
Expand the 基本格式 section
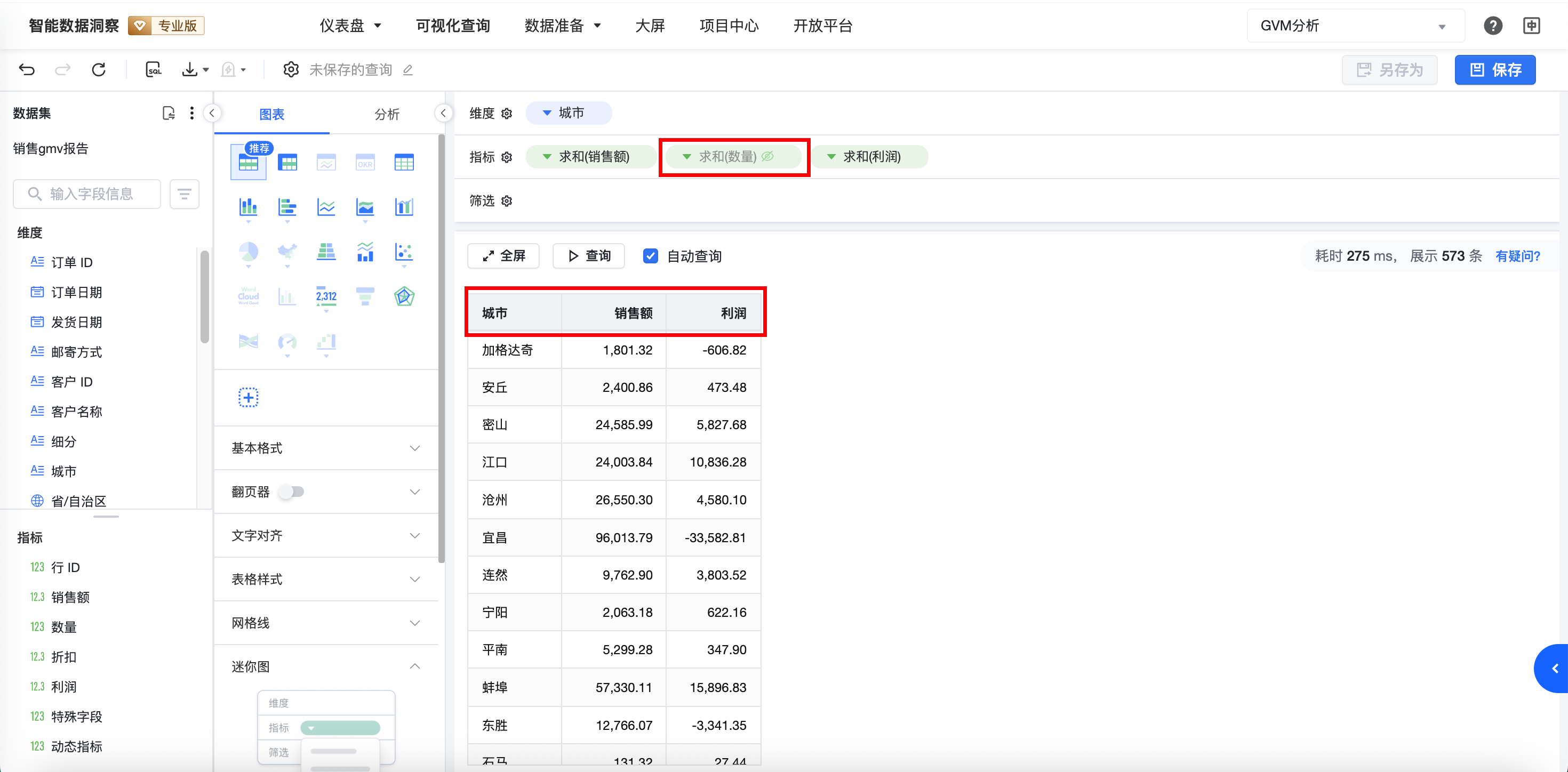[326, 448]
